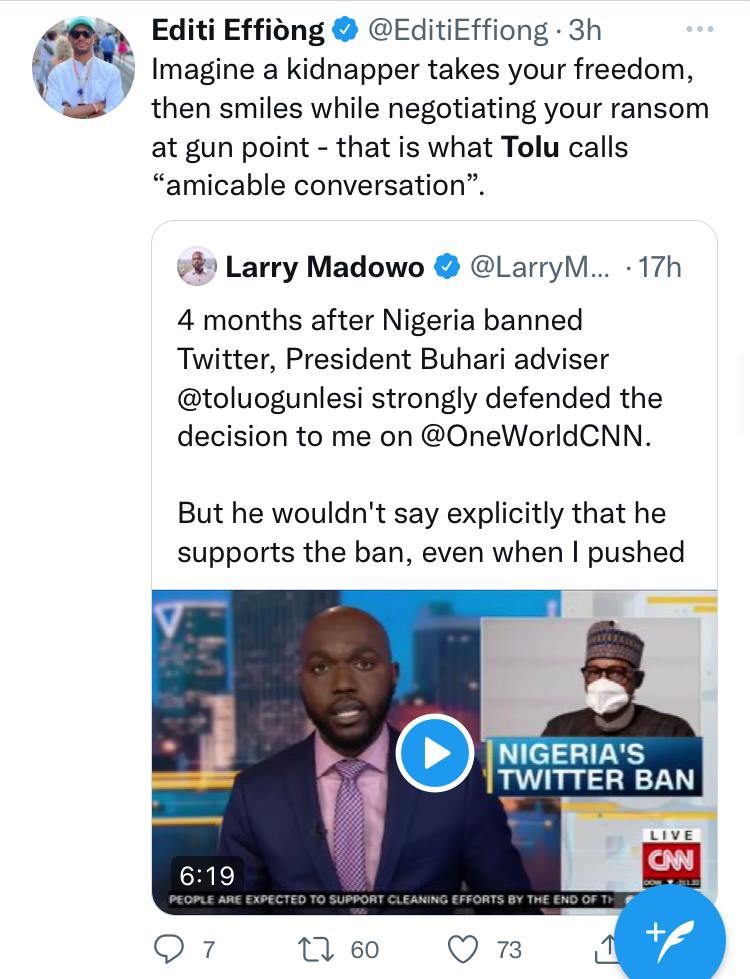
Task: Like the tweet with the heart icon
Action: point(463,948)
